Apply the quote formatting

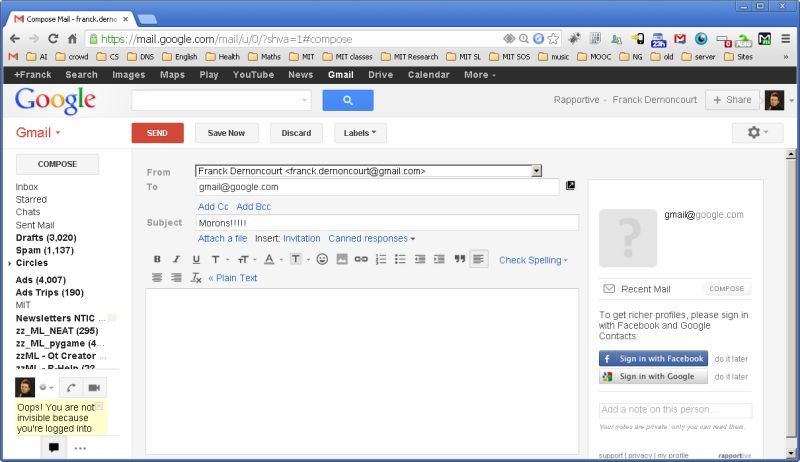click(x=460, y=259)
